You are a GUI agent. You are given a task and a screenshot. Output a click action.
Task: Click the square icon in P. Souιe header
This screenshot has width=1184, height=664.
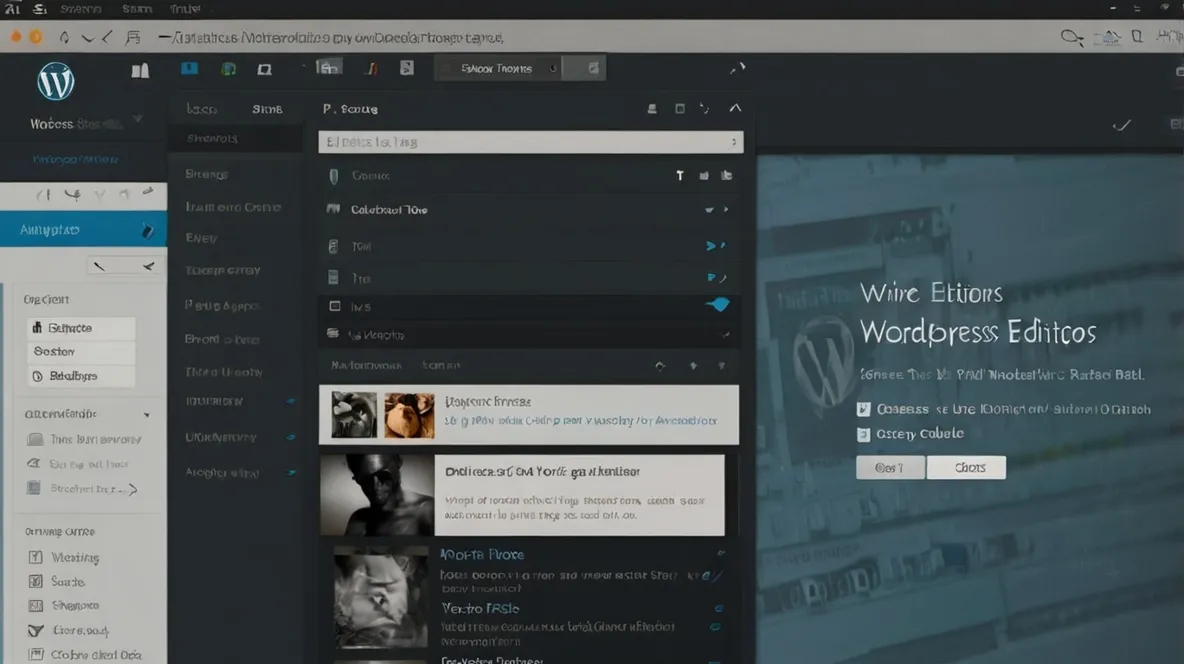point(680,109)
